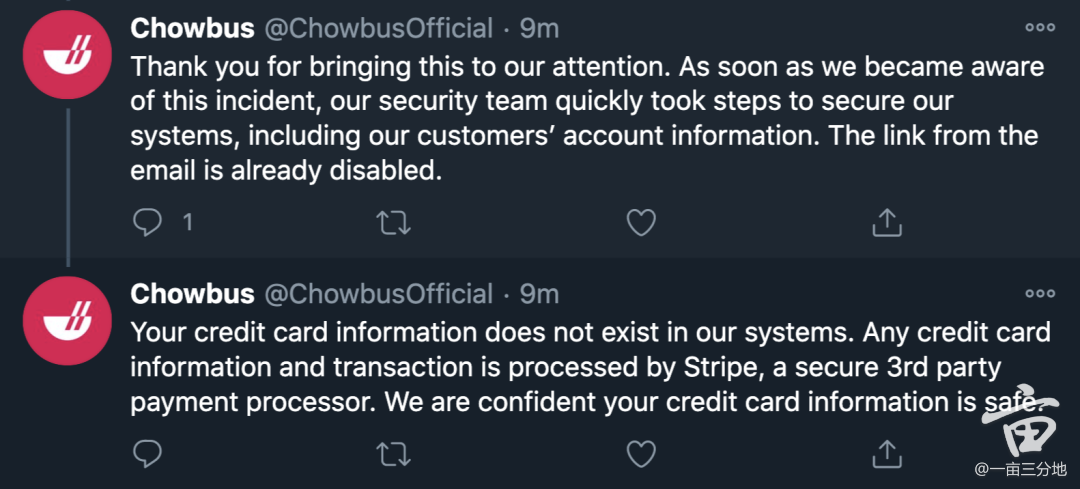1080x489 pixels.
Task: Open the 9m timestamp of second tweet
Action: coord(539,294)
